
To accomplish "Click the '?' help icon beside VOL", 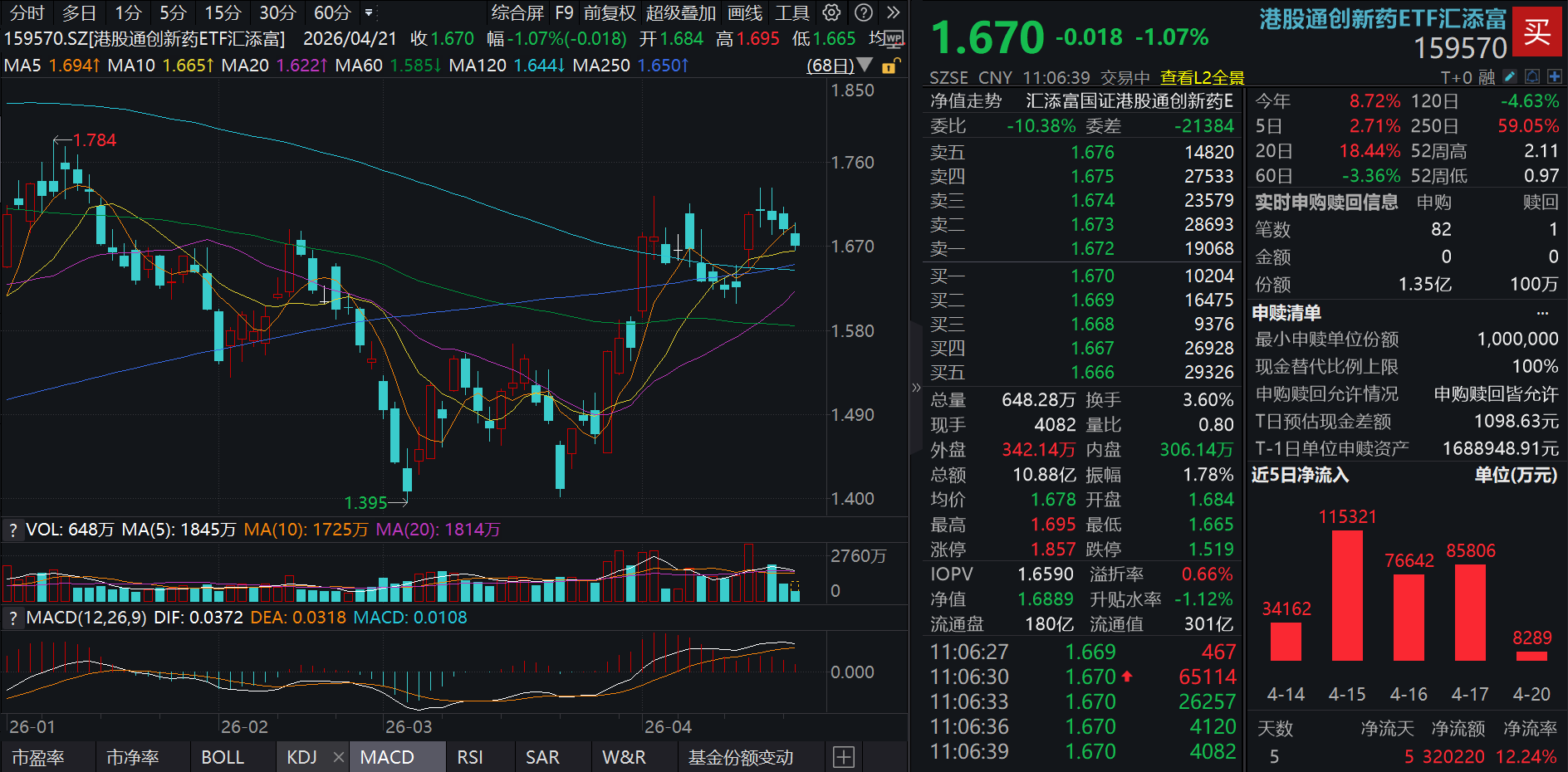I will coord(12,530).
